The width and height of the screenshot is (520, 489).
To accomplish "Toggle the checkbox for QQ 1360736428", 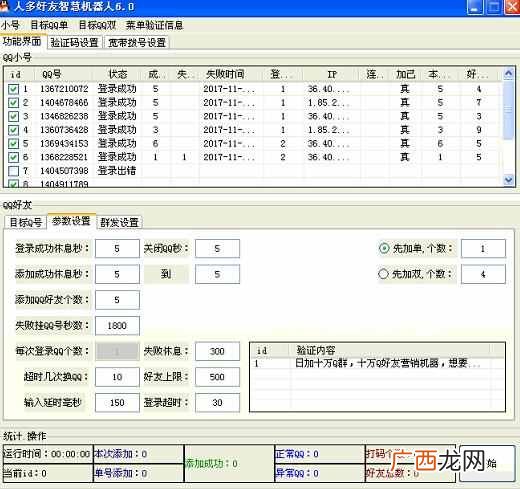I will click(13, 130).
